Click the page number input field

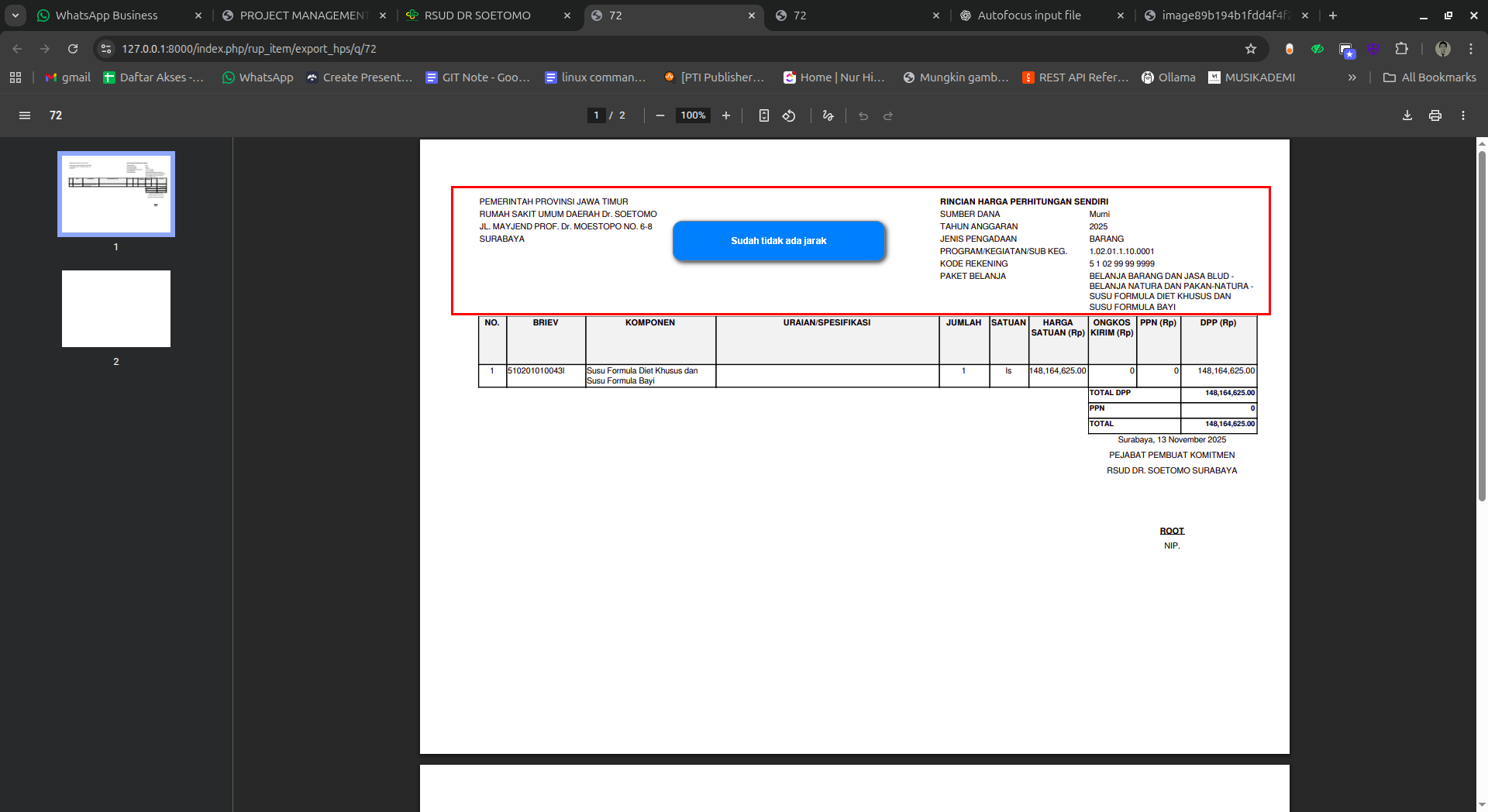tap(596, 115)
